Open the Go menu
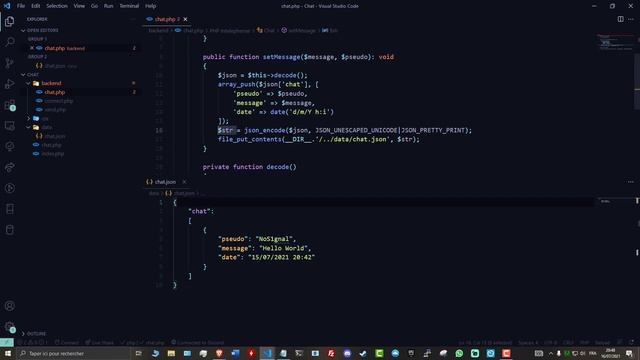640x360 pixels. [x=94, y=6]
